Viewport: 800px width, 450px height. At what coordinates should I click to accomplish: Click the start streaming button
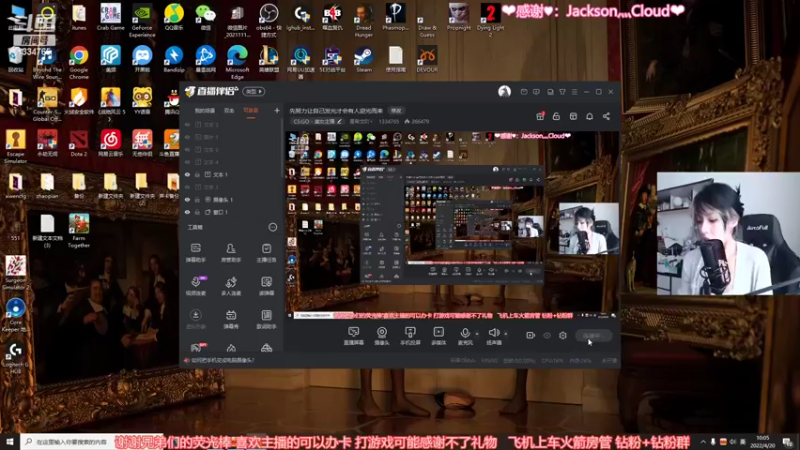pos(593,336)
